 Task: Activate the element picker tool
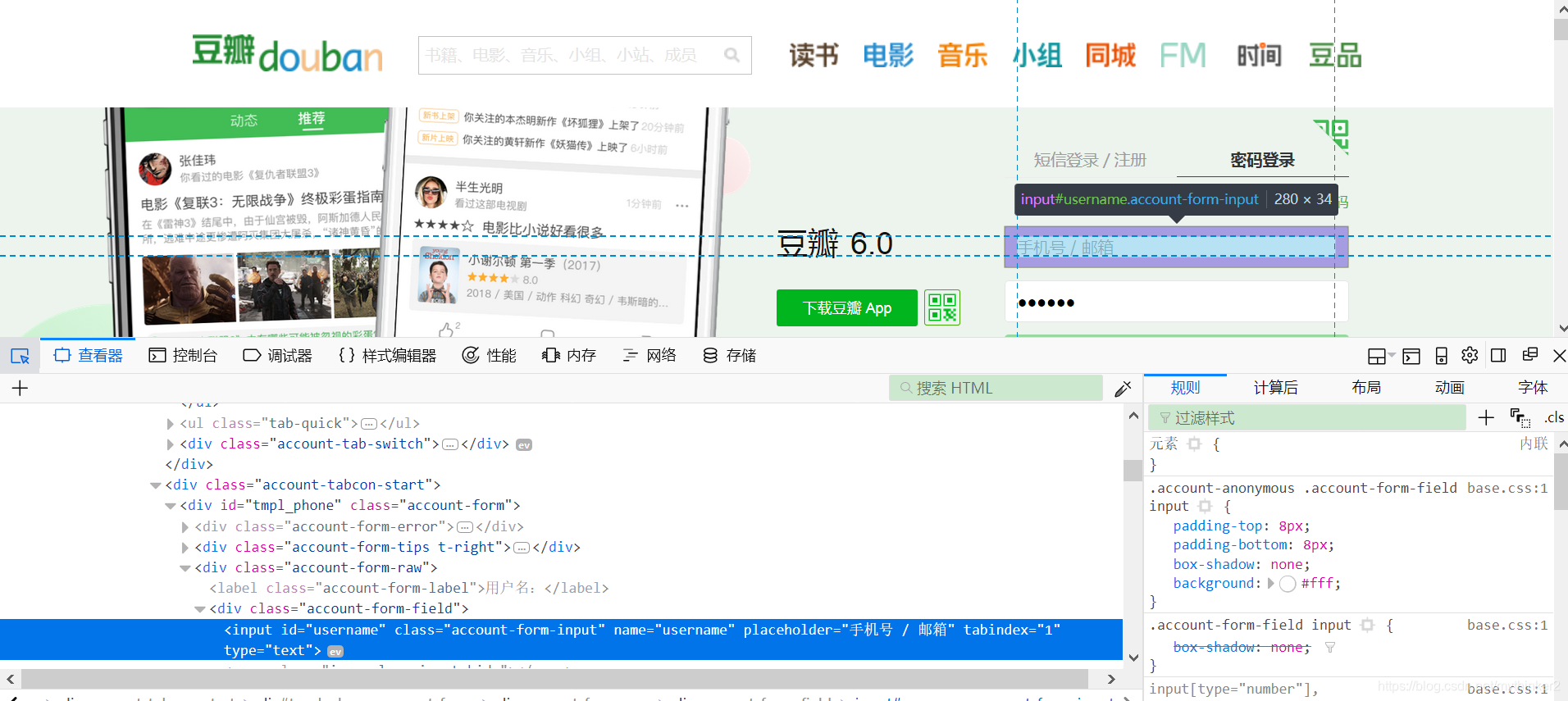(x=20, y=356)
